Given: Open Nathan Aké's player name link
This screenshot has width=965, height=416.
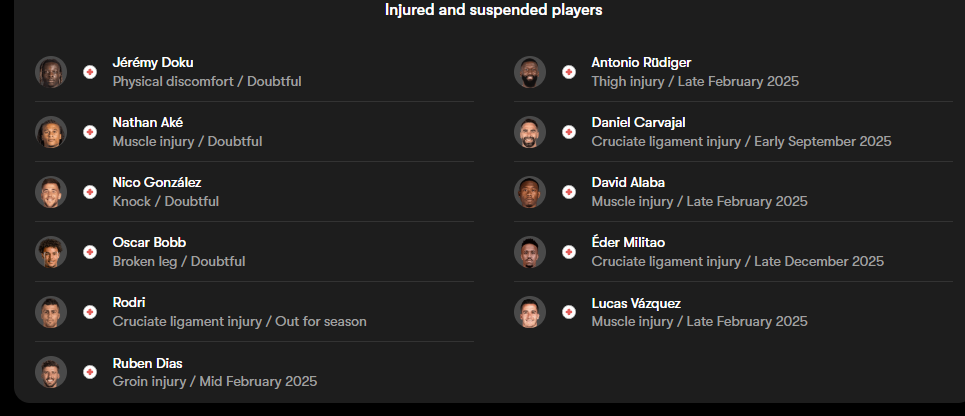Looking at the screenshot, I should tap(147, 122).
